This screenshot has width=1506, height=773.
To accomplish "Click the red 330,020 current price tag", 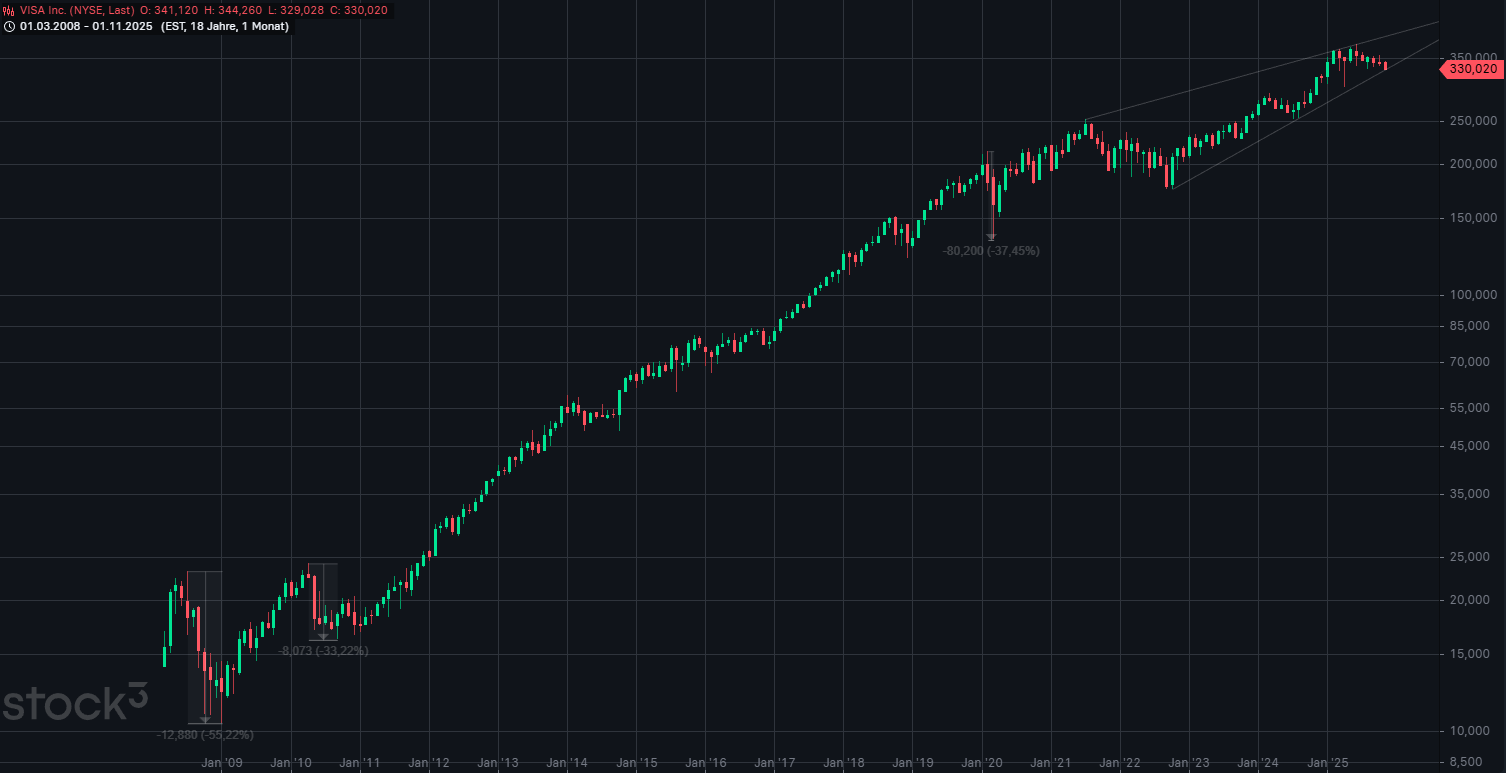I will 1473,69.
